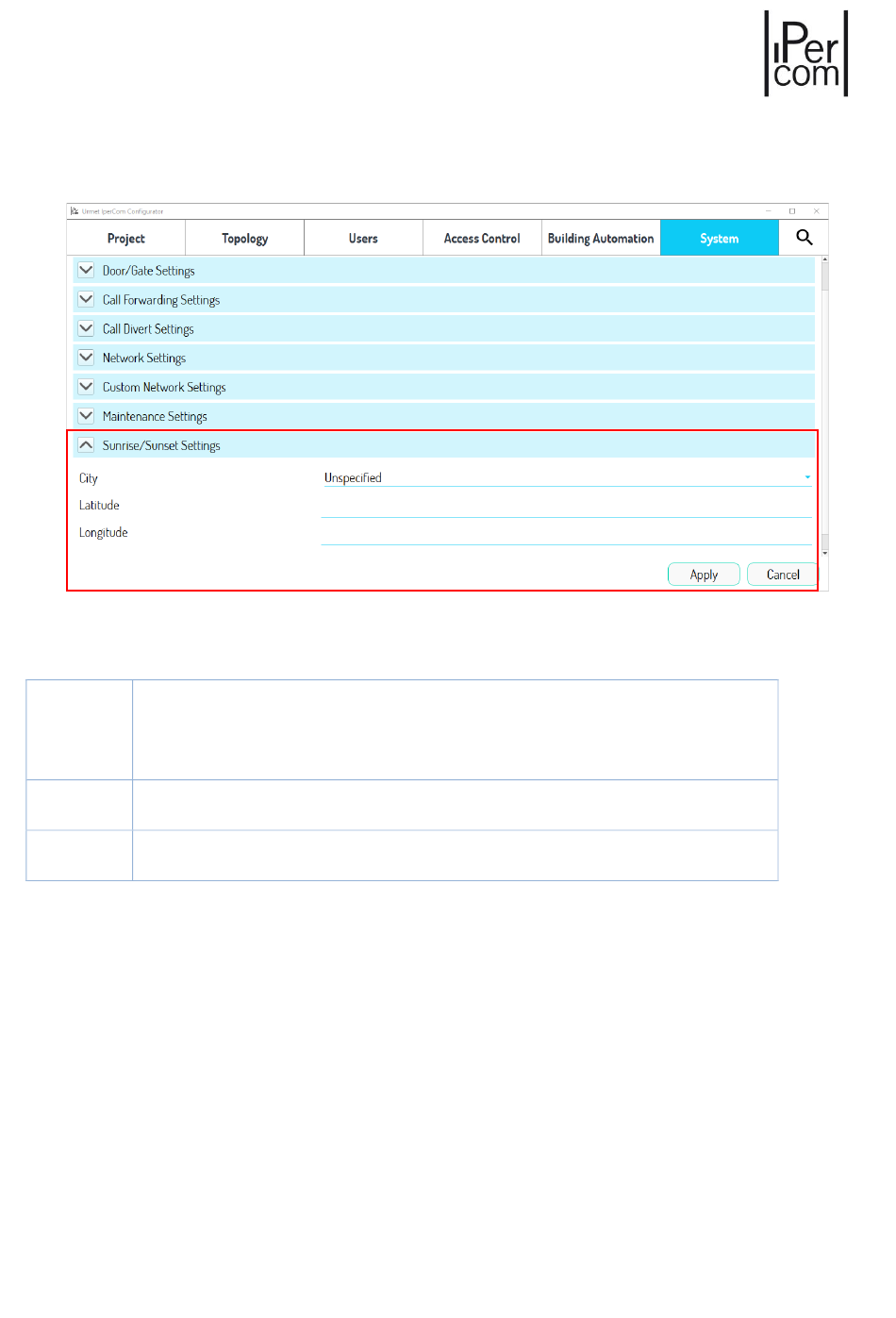Switch to the Project tab

pos(126,239)
